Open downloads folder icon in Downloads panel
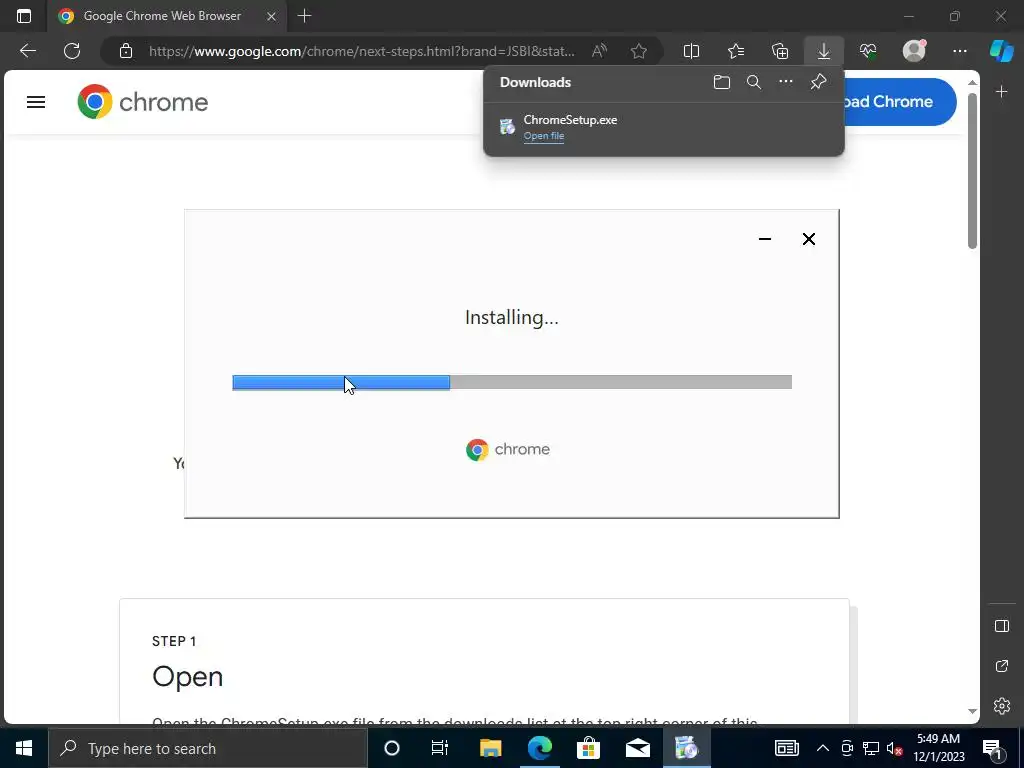The image size is (1024, 768). [x=722, y=82]
